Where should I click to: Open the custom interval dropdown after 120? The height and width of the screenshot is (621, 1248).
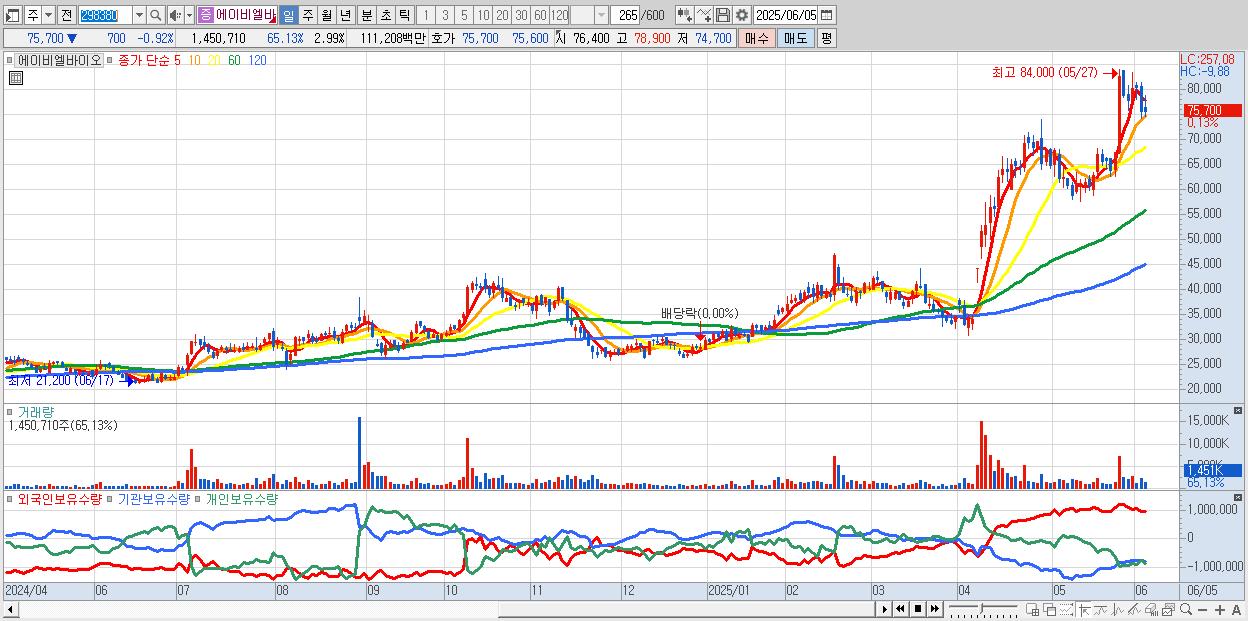[x=601, y=15]
